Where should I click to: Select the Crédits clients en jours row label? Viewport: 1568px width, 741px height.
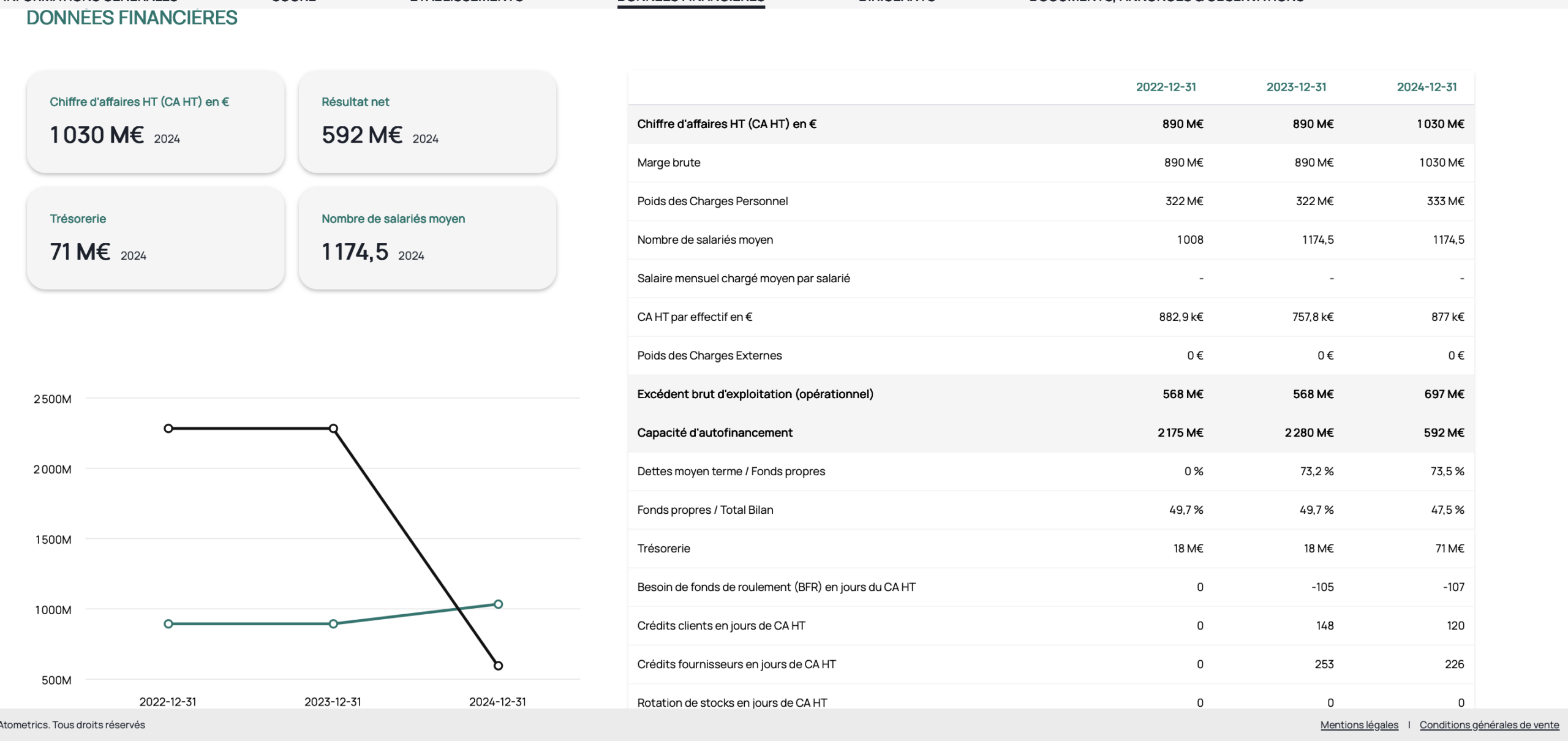click(x=721, y=625)
